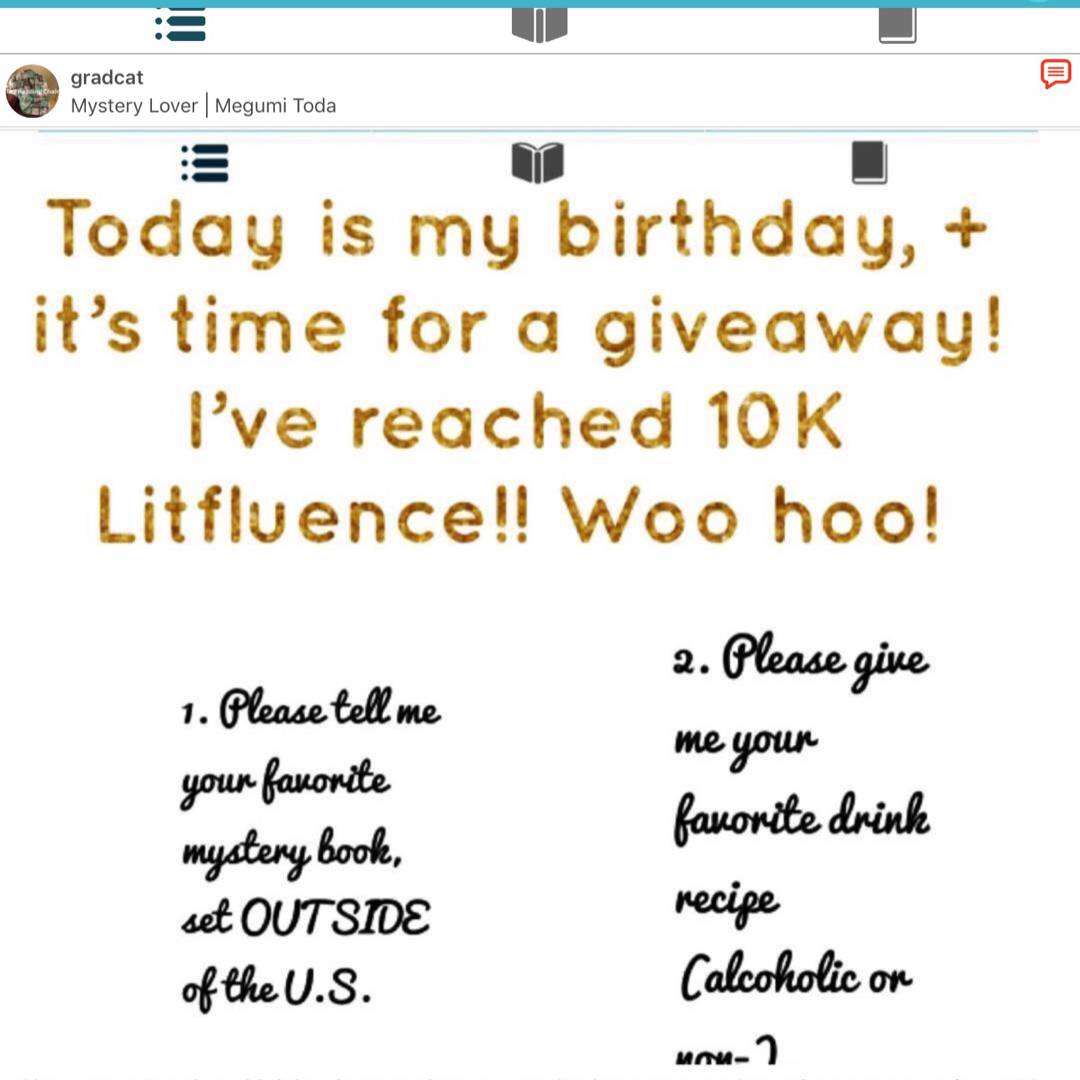Screen dimensions: 1080x1080
Task: Select the closed book icon in top bar
Action: coord(897,25)
